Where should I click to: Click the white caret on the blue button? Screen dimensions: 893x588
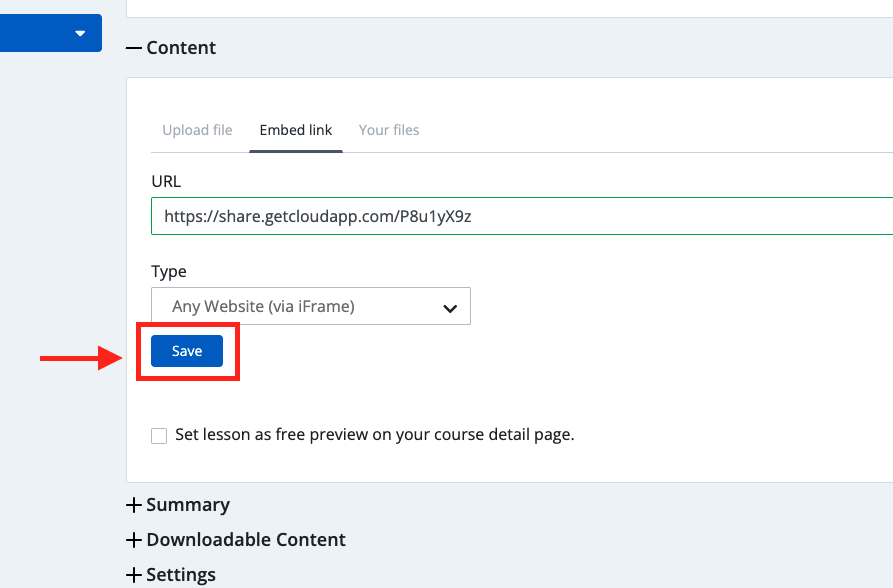point(80,33)
